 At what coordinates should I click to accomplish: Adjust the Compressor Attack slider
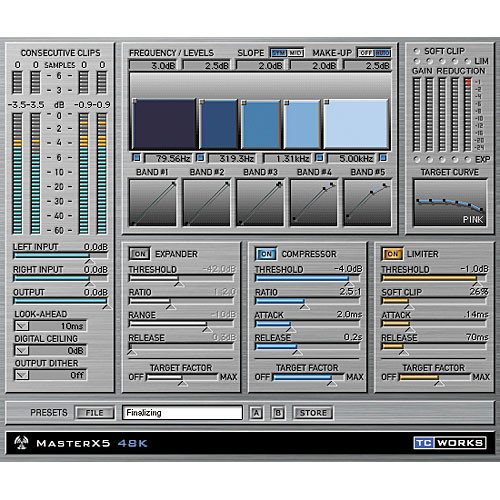[x=308, y=324]
